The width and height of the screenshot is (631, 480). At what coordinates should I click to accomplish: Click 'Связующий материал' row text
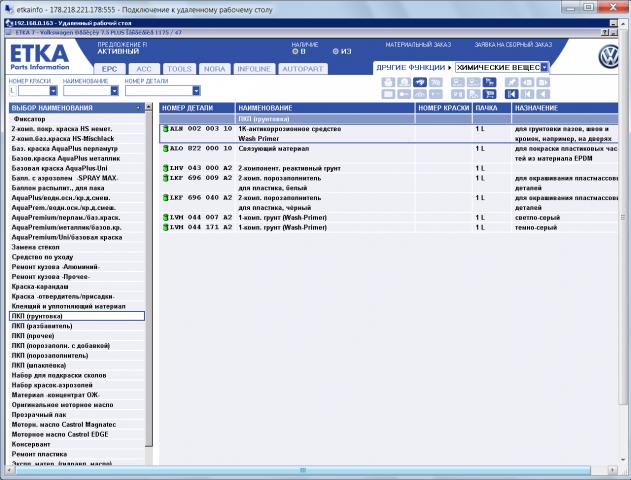(x=274, y=148)
